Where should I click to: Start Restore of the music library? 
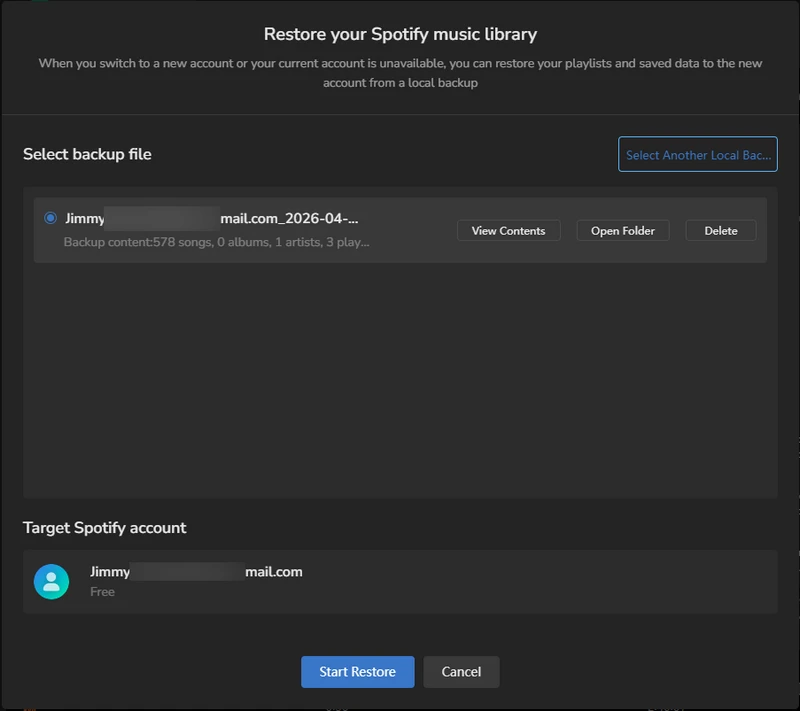click(x=357, y=672)
